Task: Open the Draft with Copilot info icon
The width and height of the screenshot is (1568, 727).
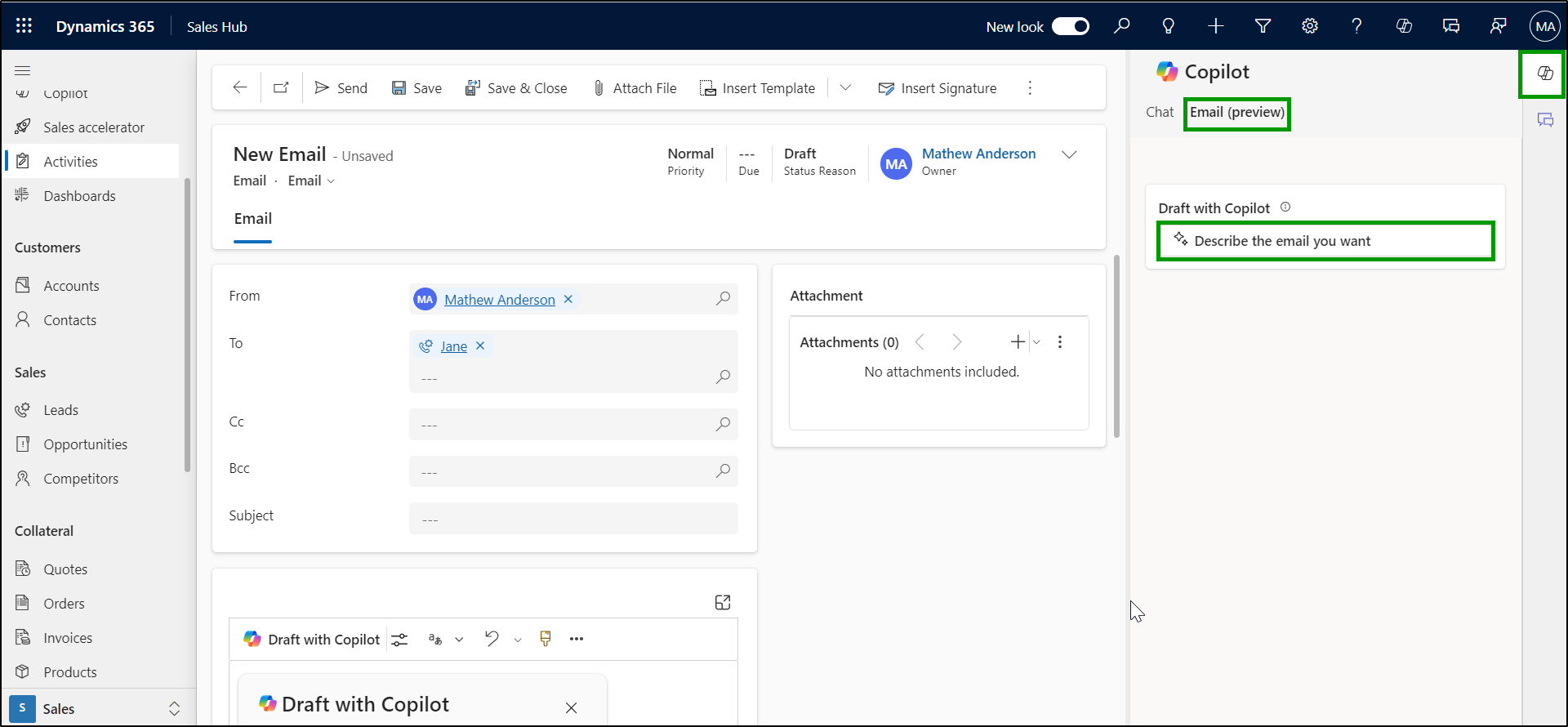Action: tap(1285, 207)
